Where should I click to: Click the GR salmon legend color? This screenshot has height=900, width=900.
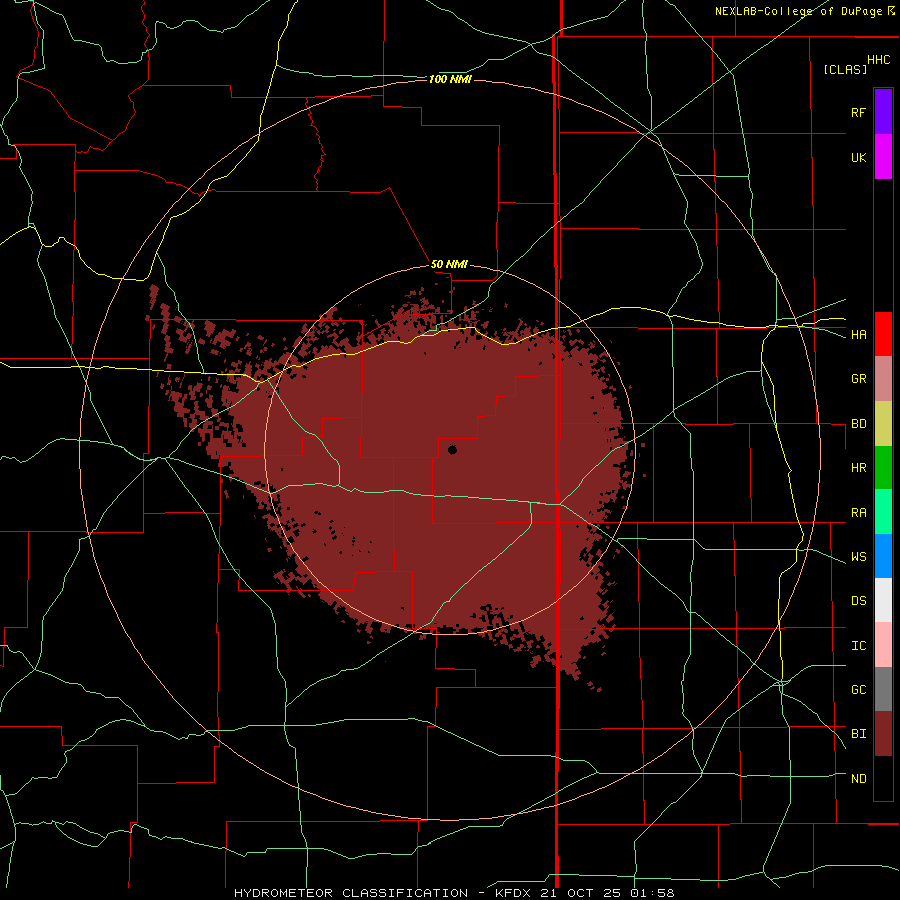pos(883,379)
